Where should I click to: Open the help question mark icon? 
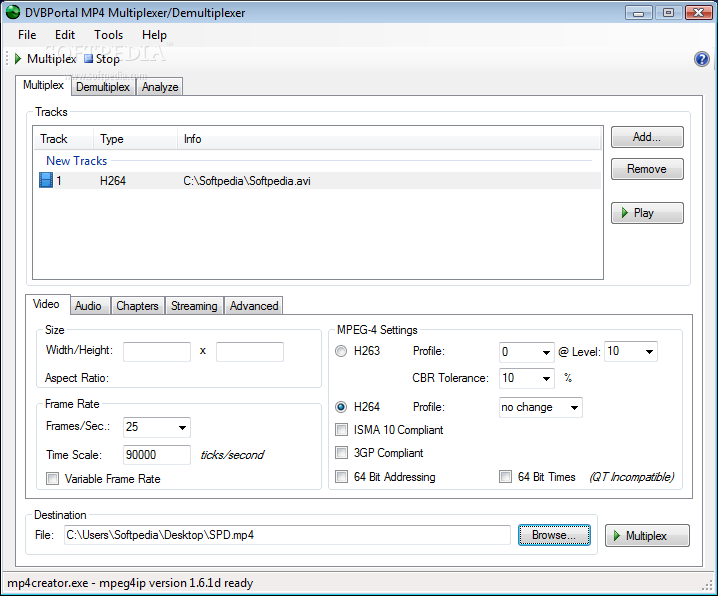tap(702, 59)
